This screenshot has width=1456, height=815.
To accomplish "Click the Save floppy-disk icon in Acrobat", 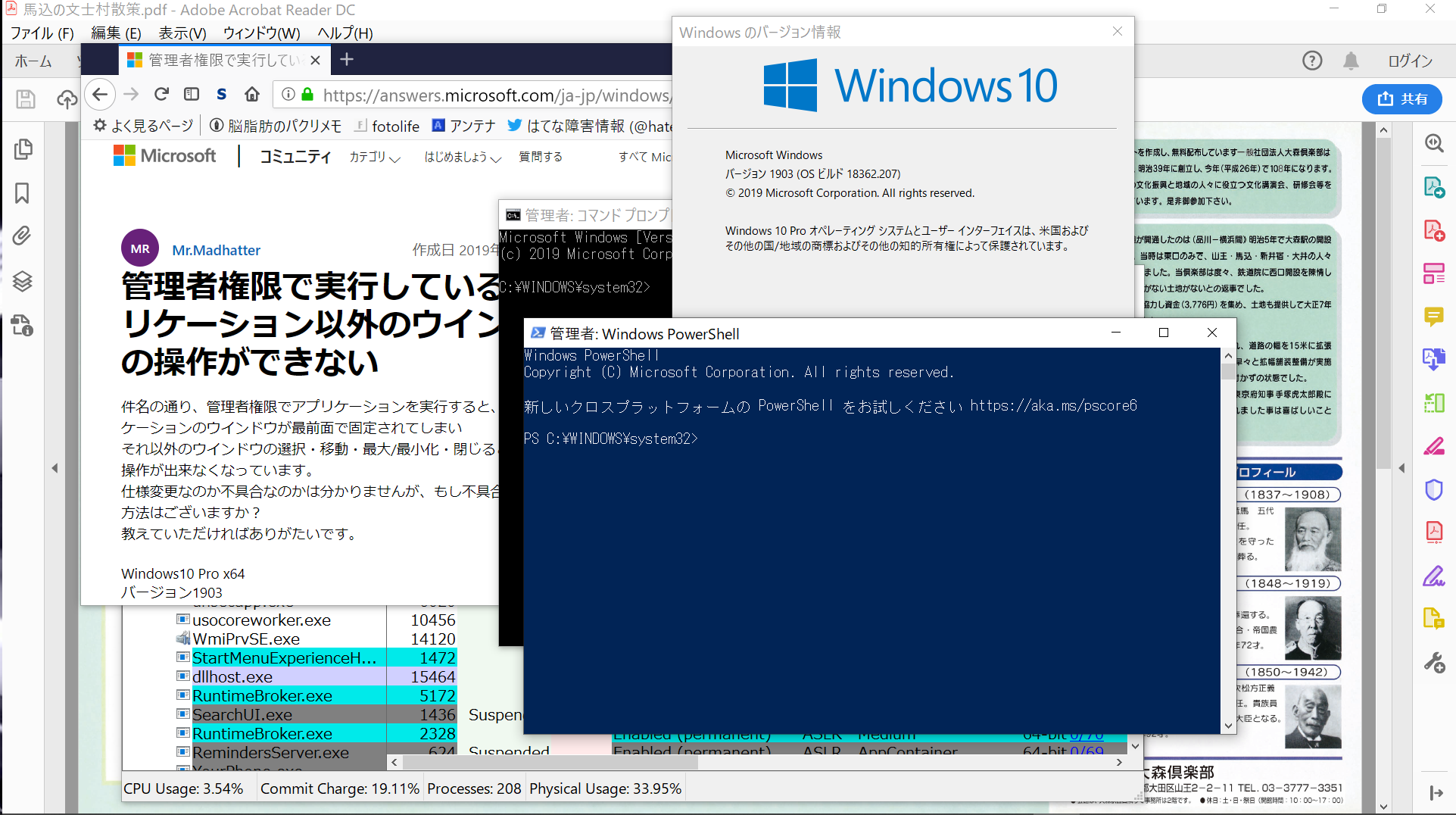I will click(x=26, y=99).
